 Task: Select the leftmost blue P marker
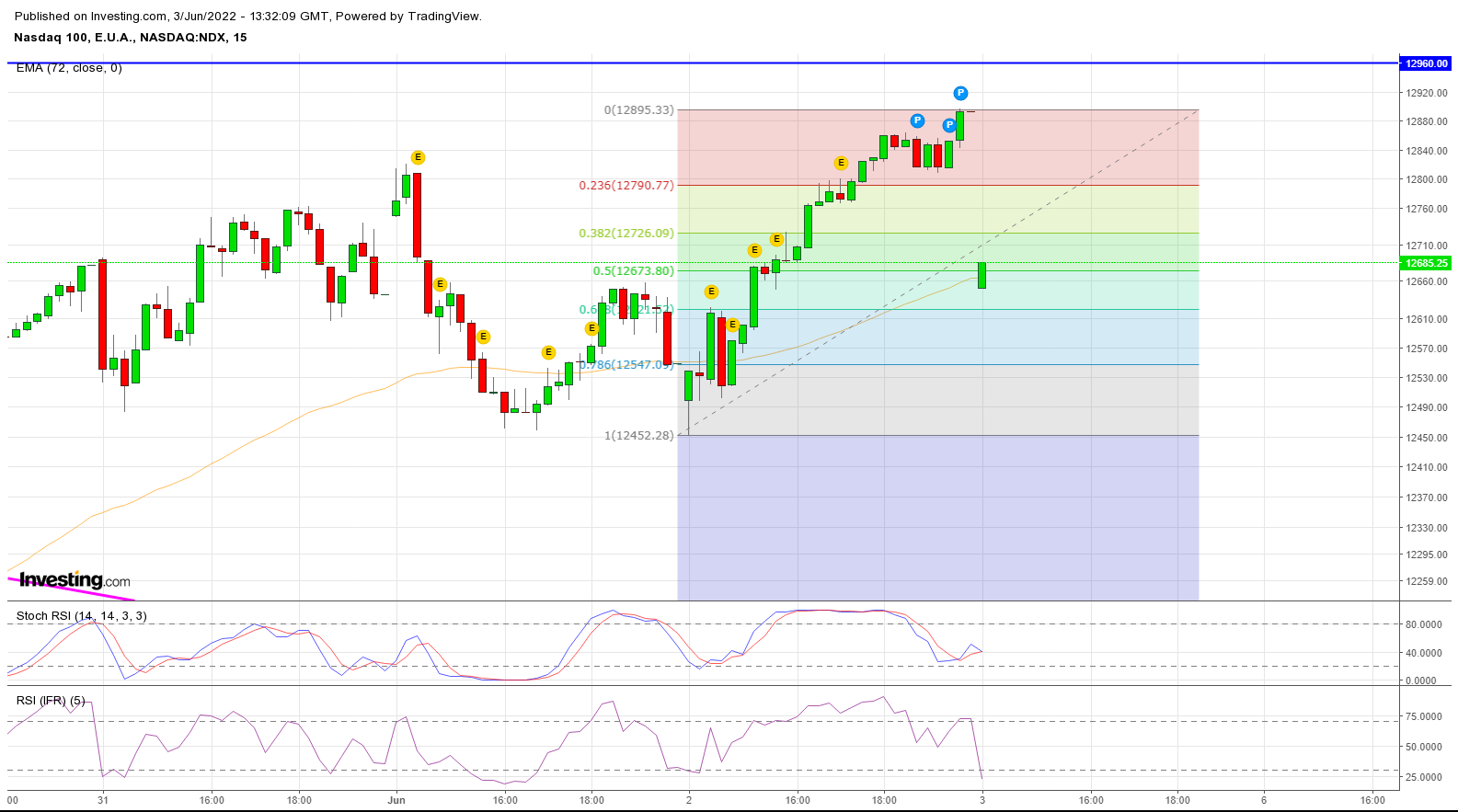(x=917, y=120)
